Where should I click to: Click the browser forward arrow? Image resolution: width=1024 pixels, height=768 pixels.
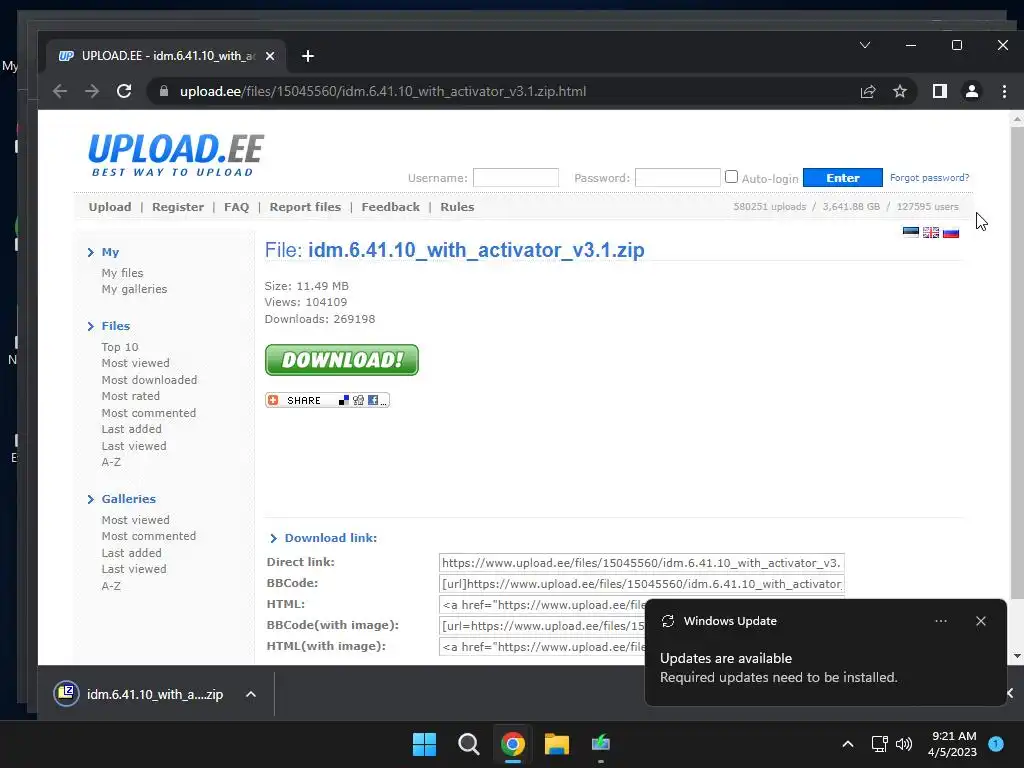click(92, 91)
